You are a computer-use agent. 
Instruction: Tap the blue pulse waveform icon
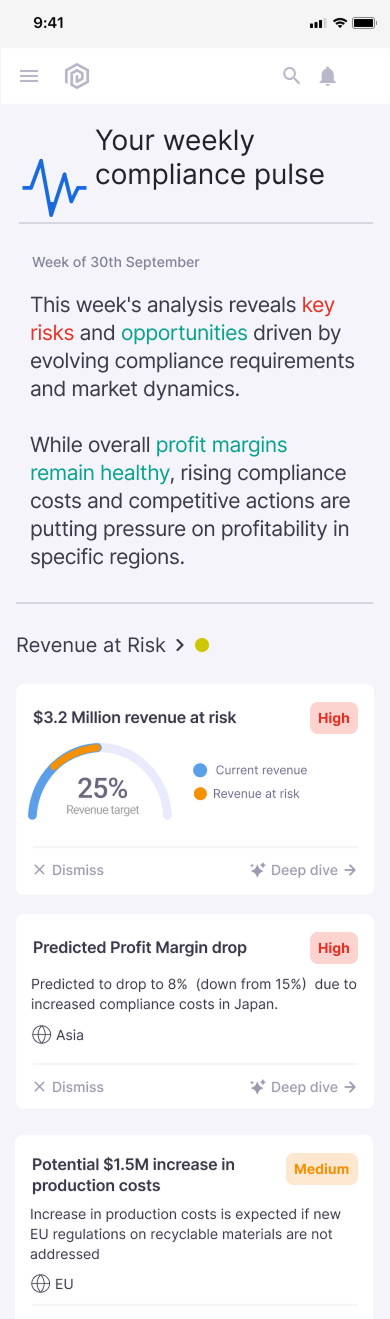click(54, 187)
